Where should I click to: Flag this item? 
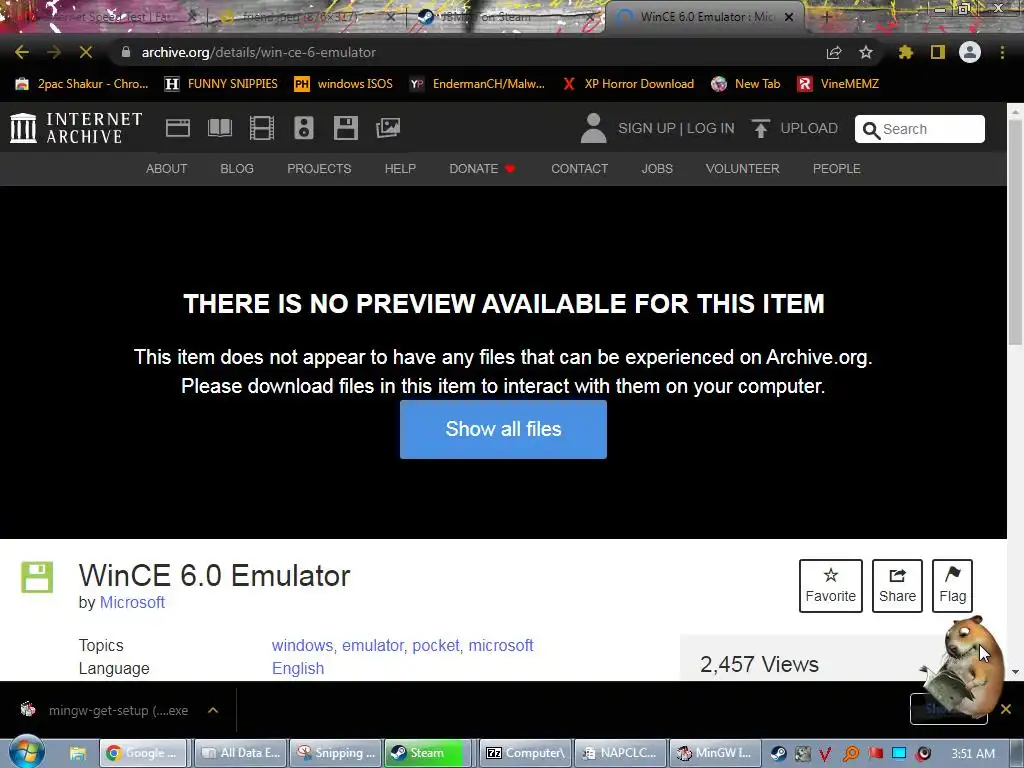(x=952, y=586)
